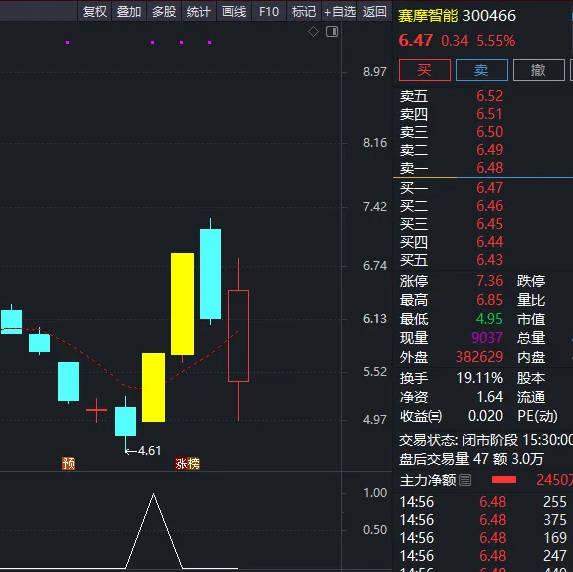Viewport: 573px width, 572px height.
Task: Click the 返回 back button
Action: pyautogui.click(x=375, y=12)
